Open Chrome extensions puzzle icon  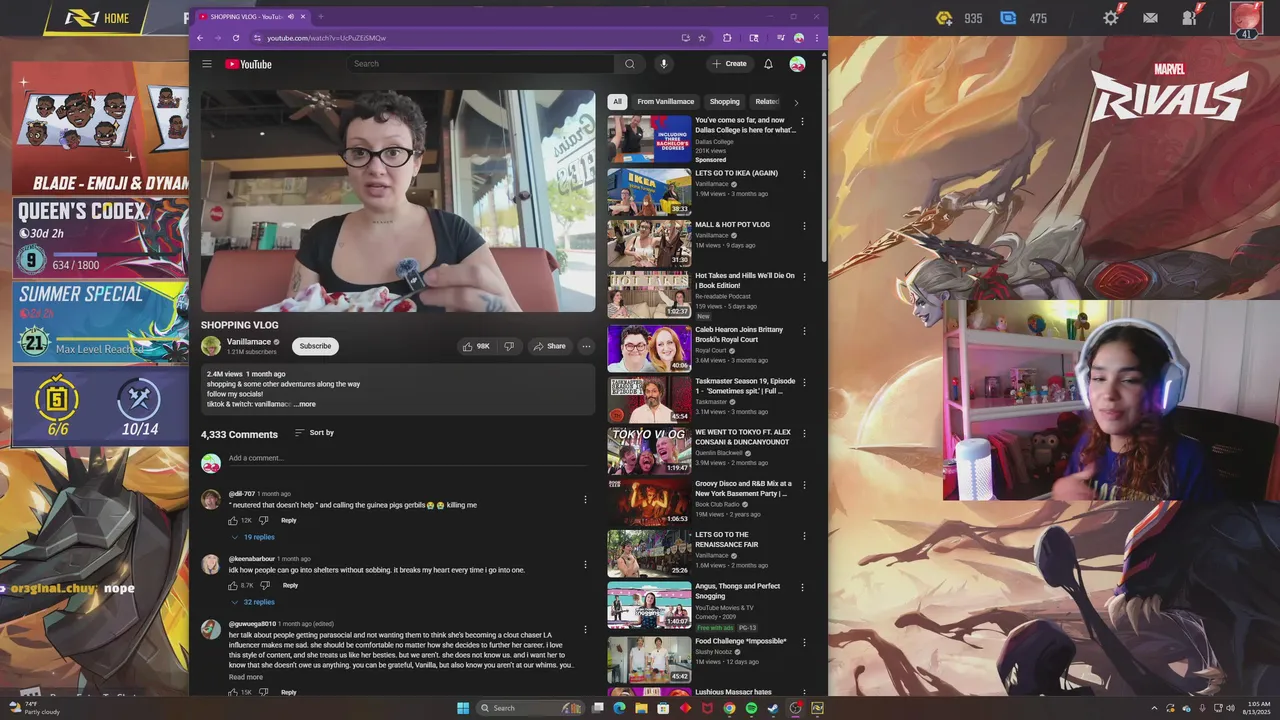tap(727, 38)
